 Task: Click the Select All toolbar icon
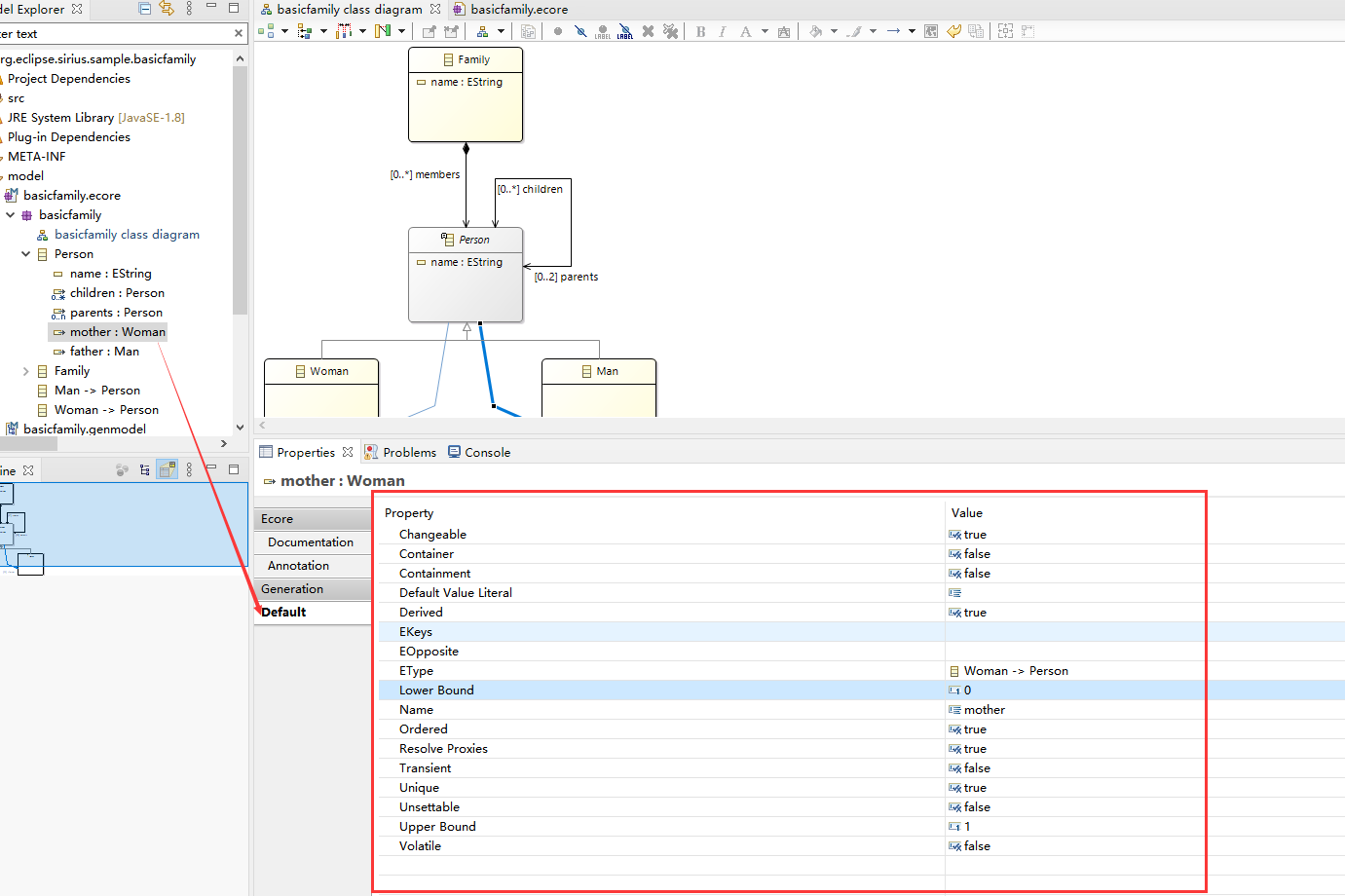[305, 31]
